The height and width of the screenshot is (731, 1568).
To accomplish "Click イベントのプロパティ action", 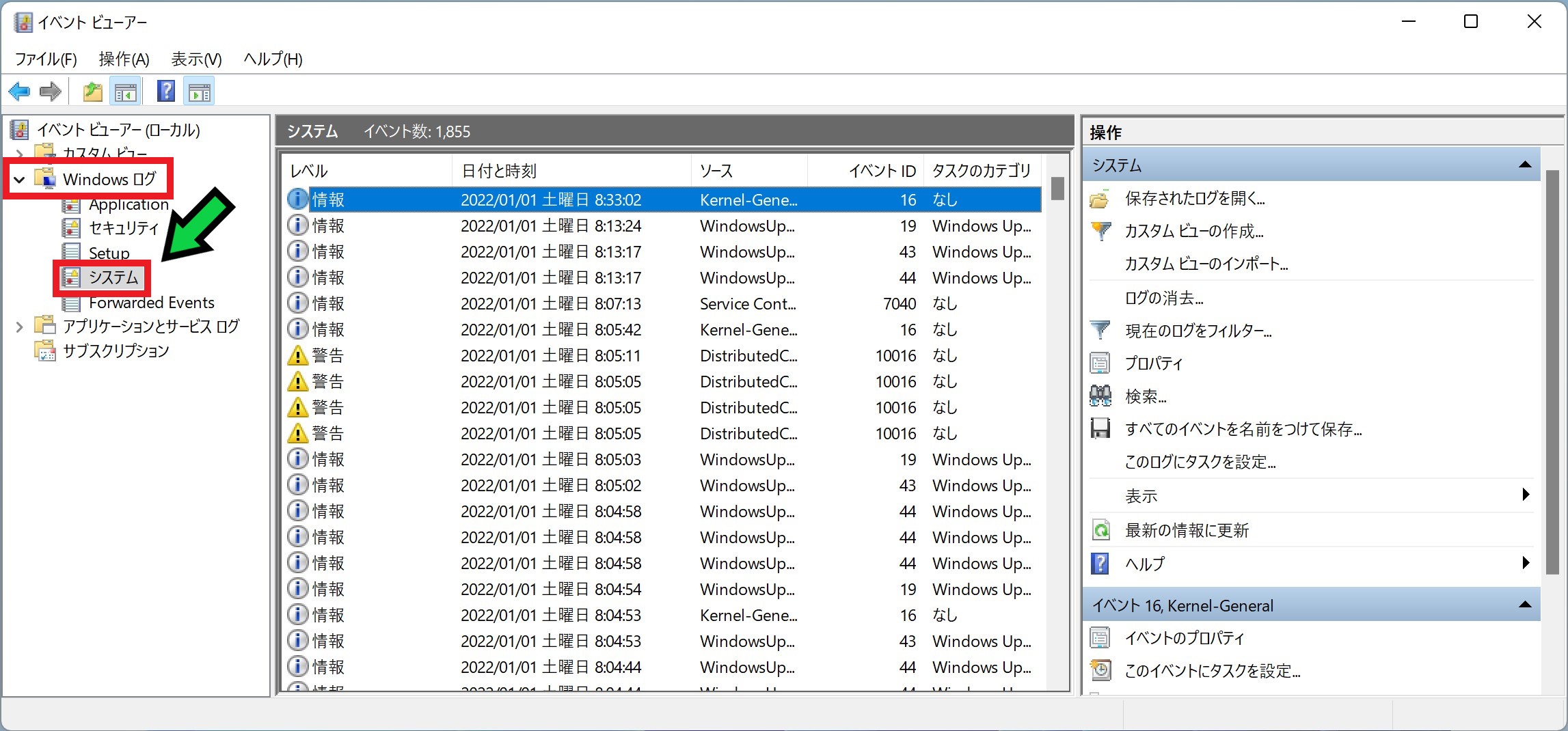I will [x=1185, y=638].
